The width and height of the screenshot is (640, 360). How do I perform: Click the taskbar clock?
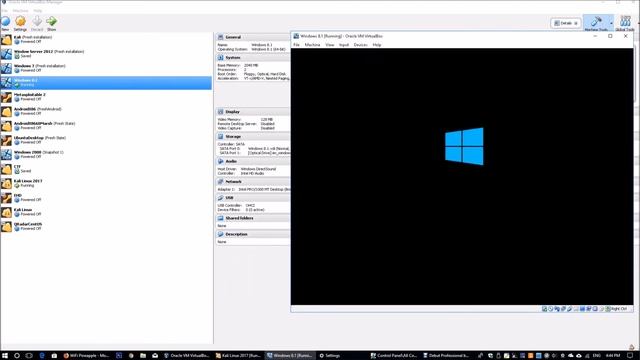[613, 356]
